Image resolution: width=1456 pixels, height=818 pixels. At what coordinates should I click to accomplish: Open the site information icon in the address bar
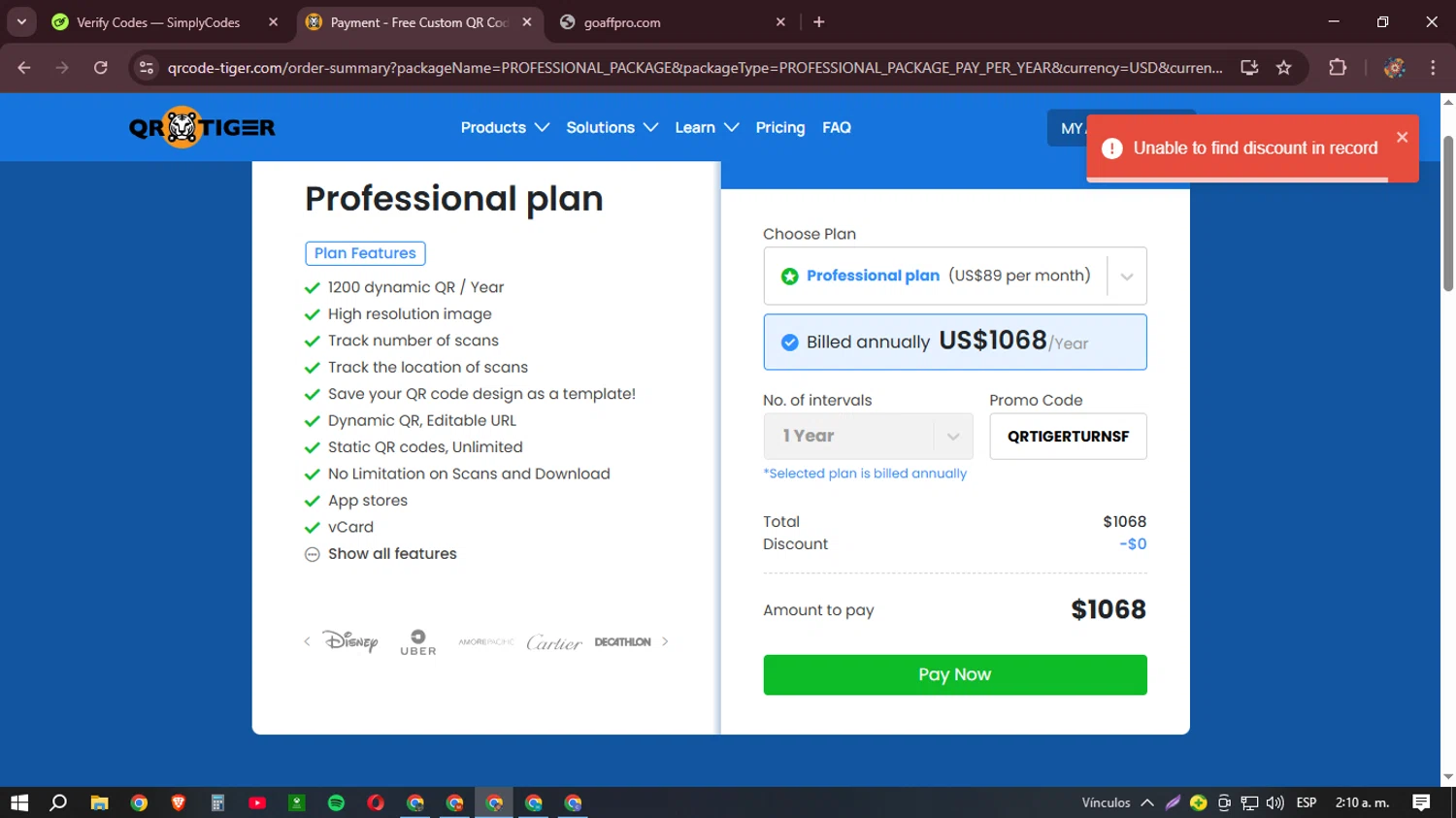click(x=147, y=68)
